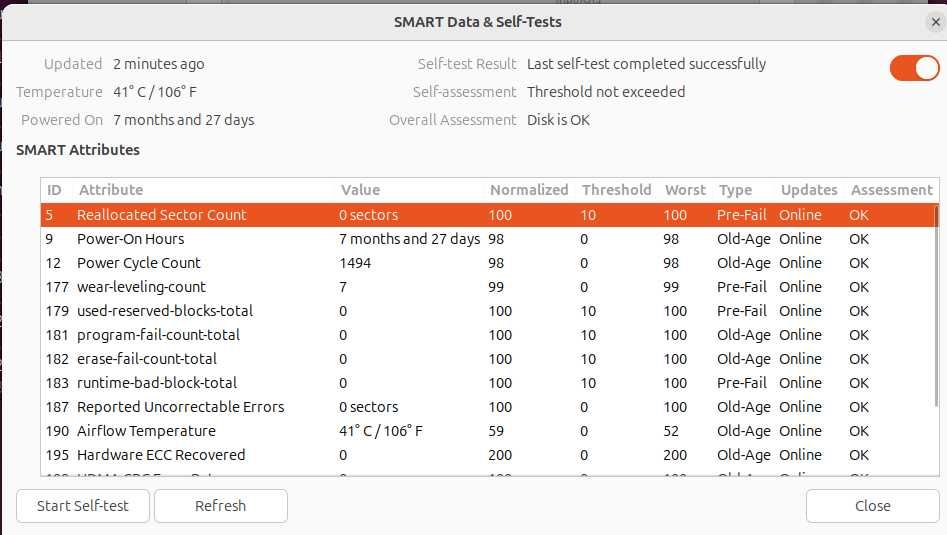
Task: Sort by the Attribute column header
Action: click(x=111, y=190)
